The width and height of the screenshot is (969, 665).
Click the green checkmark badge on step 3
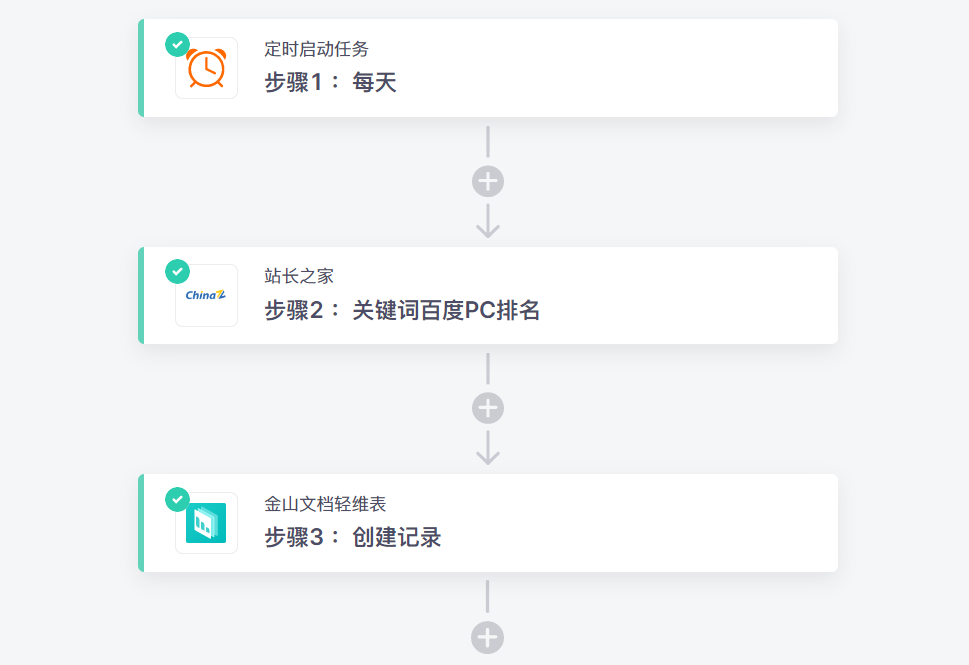[177, 498]
